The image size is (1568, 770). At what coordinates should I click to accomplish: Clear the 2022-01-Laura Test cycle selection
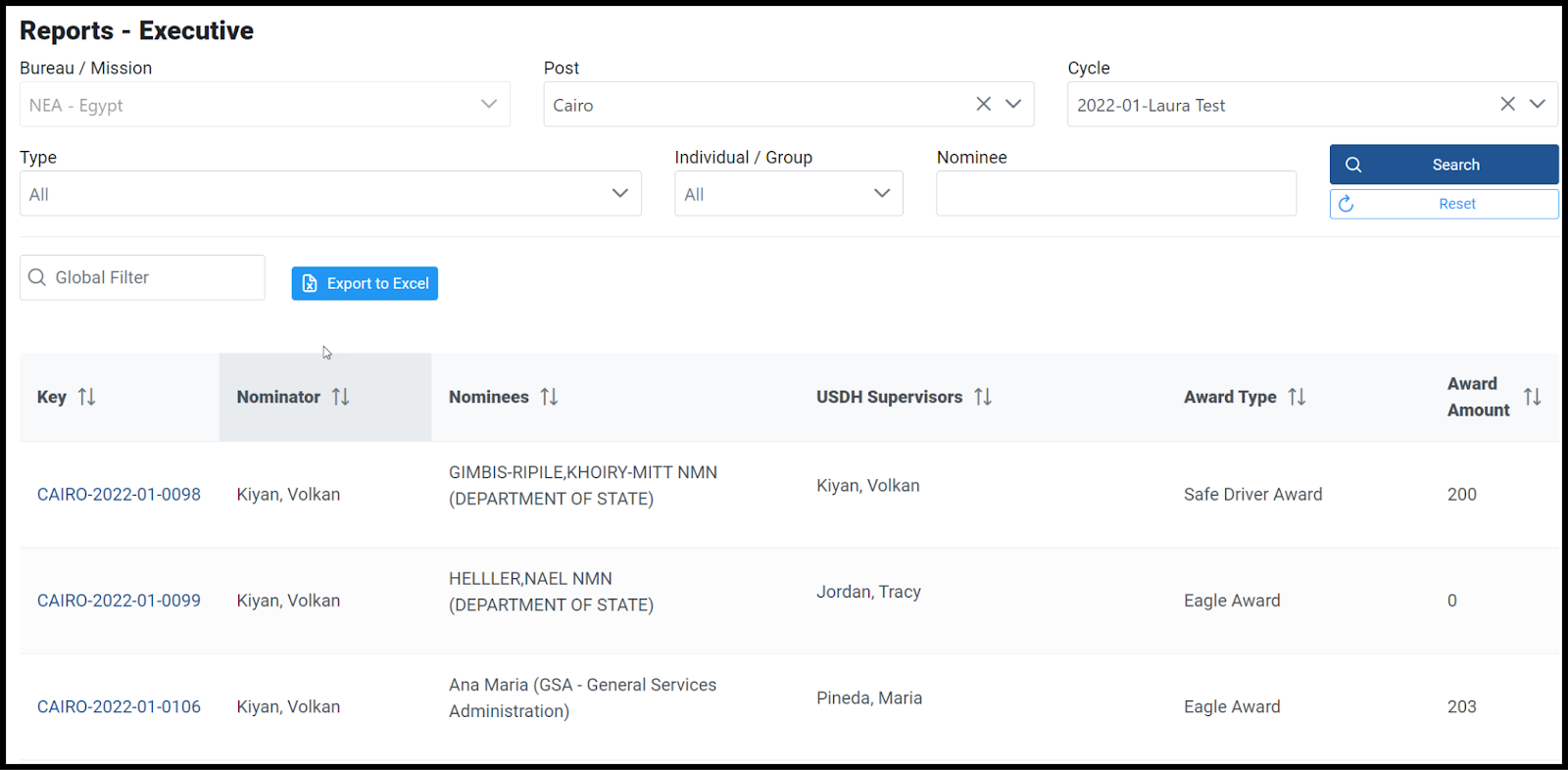(x=1507, y=104)
